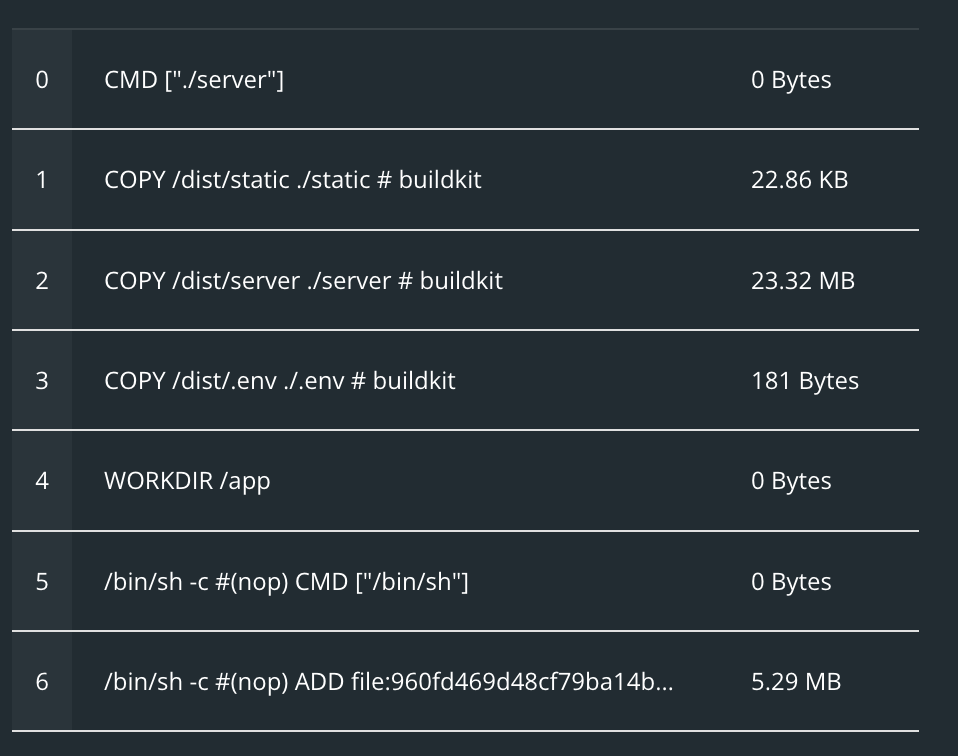Select layer row number 3

tap(42, 381)
